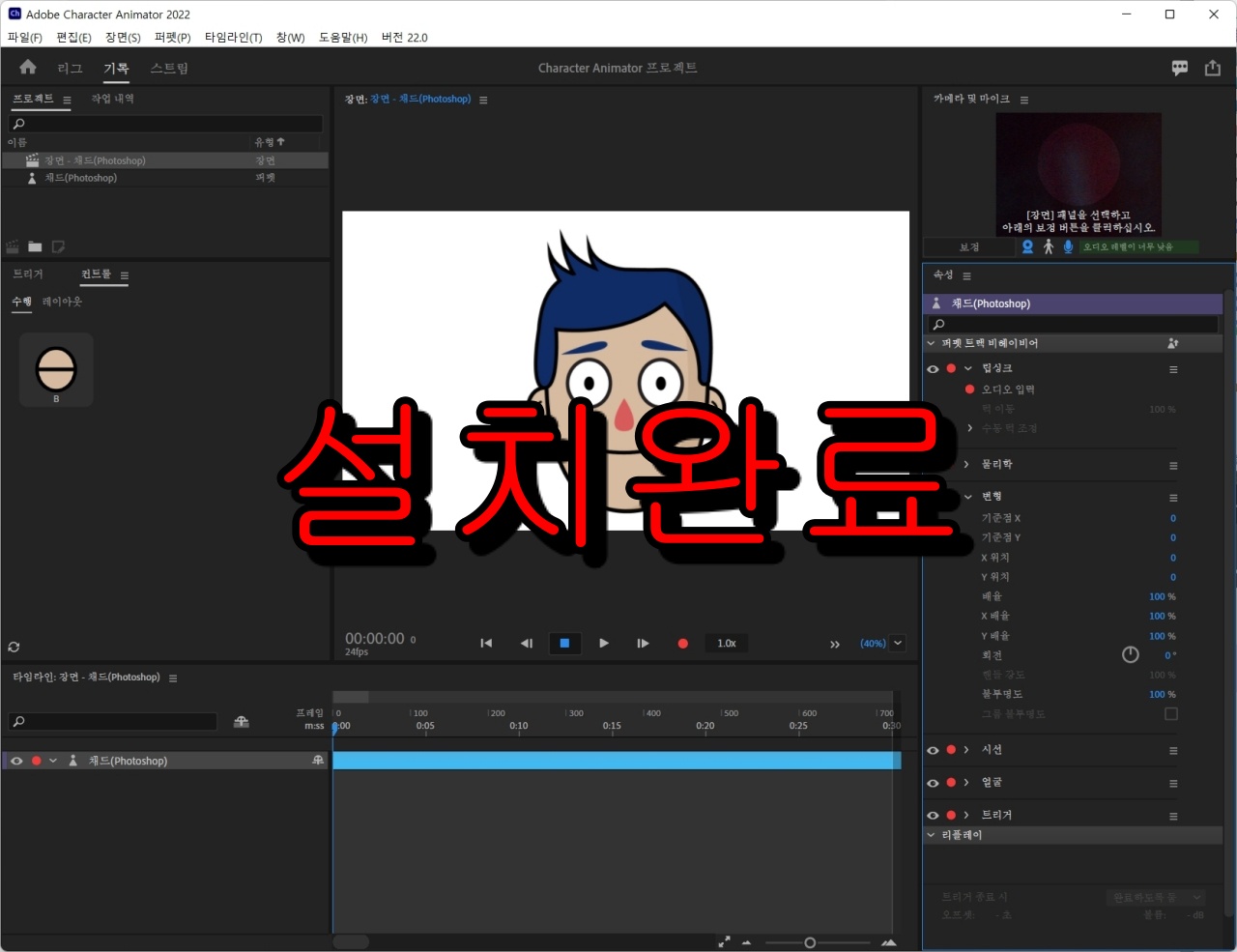
Task: Toggle the red arm recording dot for 시선
Action: (950, 749)
